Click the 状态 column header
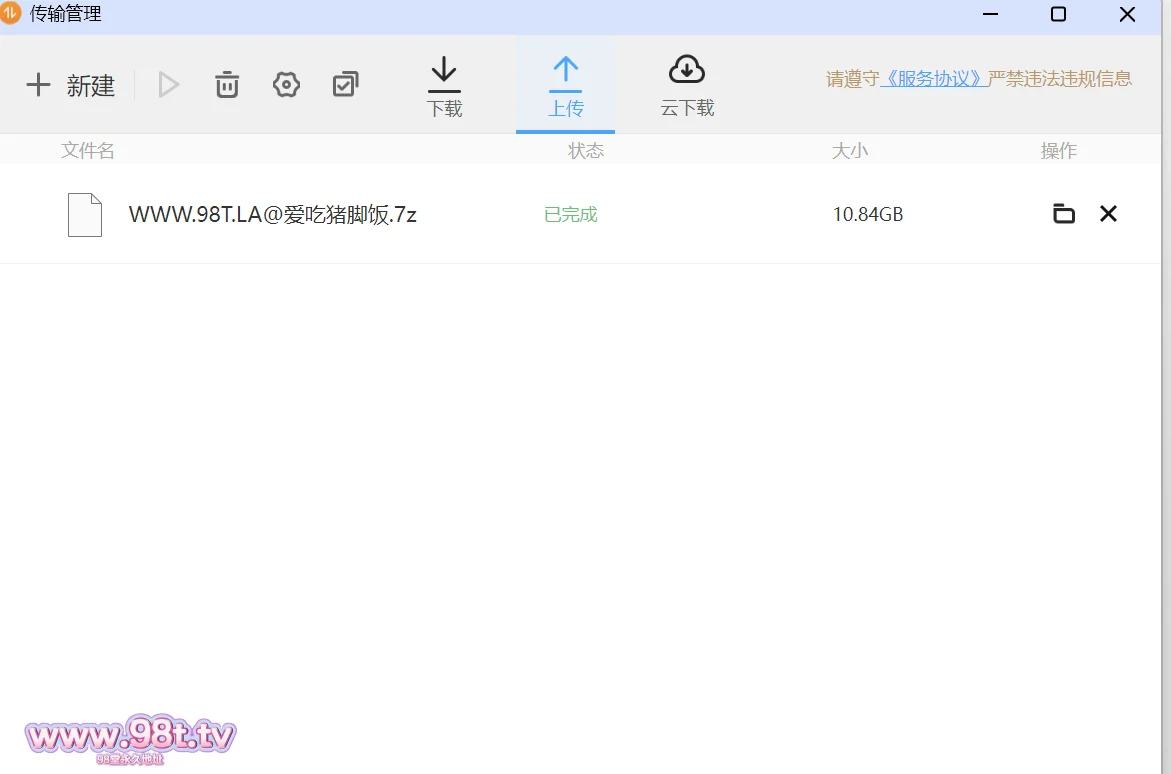Viewport: 1171px width, 774px height. [x=586, y=151]
